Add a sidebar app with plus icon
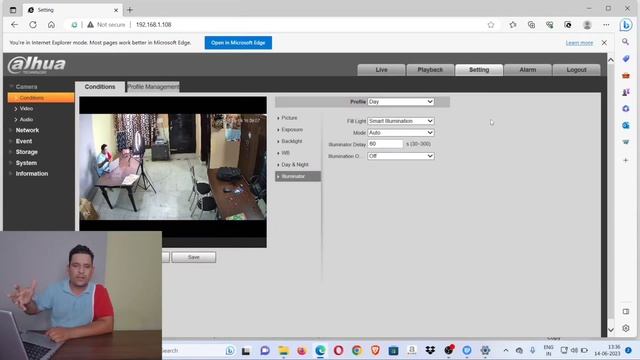This screenshot has height=360, width=640. 625,160
